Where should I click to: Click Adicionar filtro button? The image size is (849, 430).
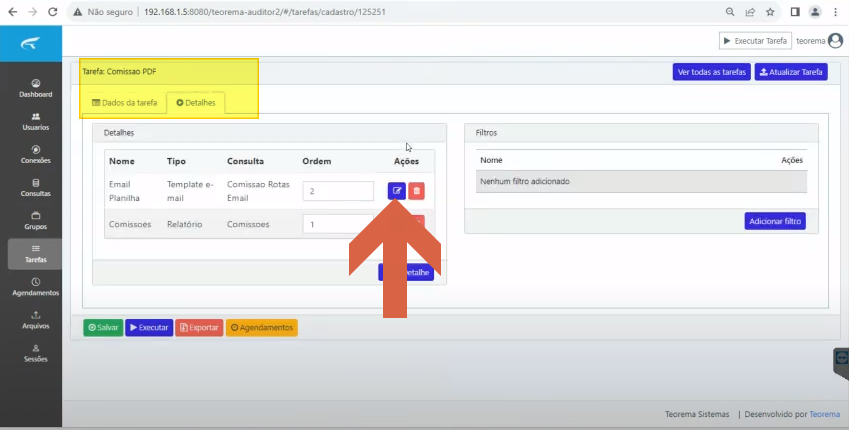(x=775, y=221)
